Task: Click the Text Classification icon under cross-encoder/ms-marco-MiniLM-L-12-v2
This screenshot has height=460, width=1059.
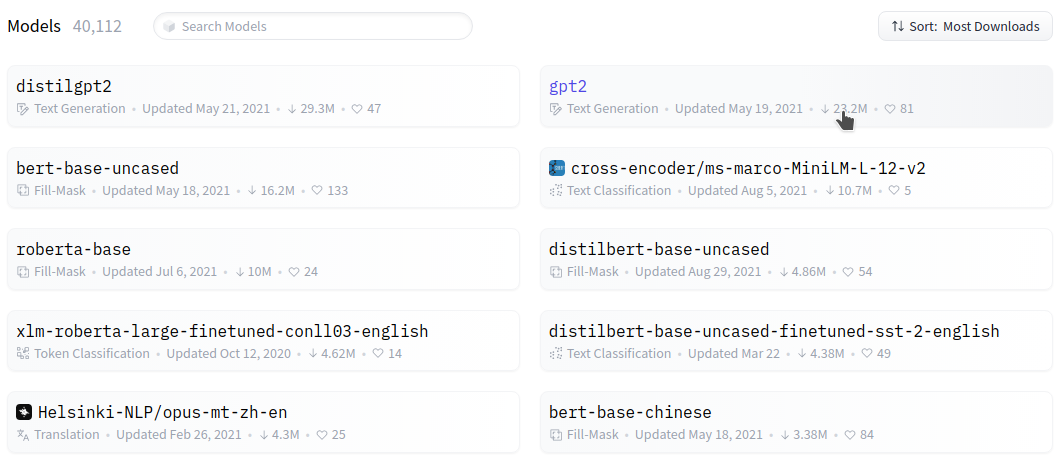Action: [x=556, y=190]
